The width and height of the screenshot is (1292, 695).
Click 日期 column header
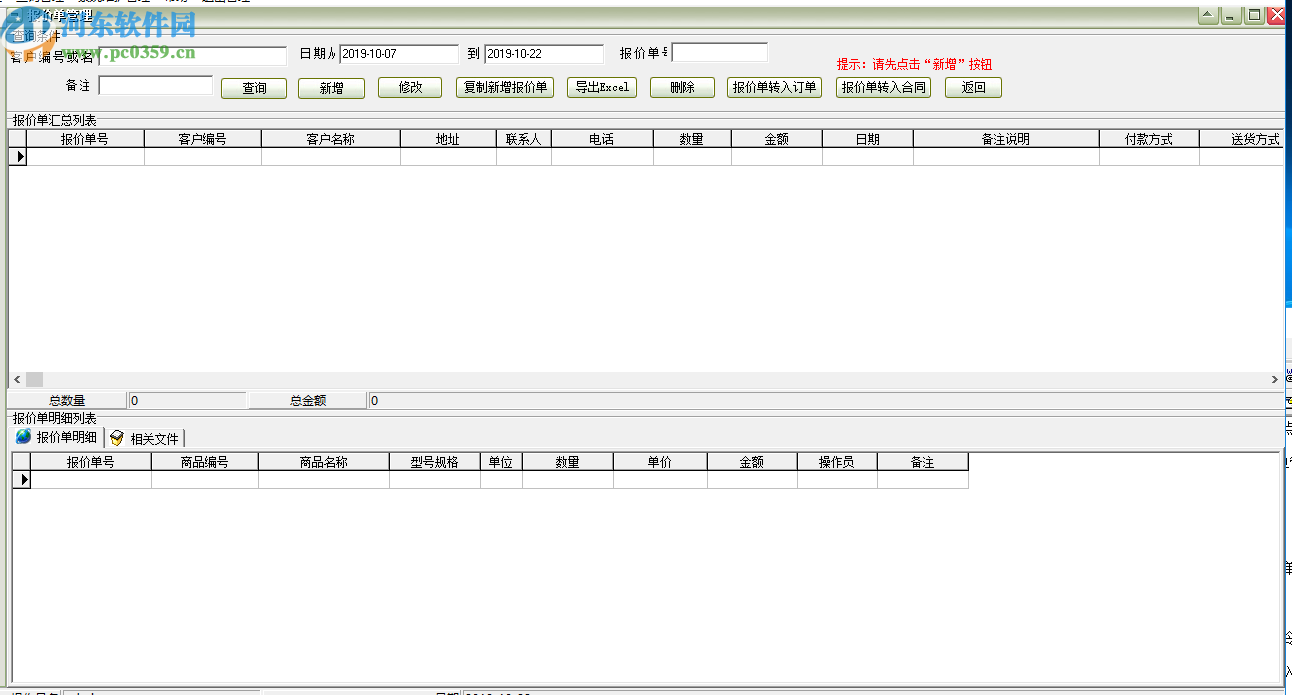coord(868,139)
